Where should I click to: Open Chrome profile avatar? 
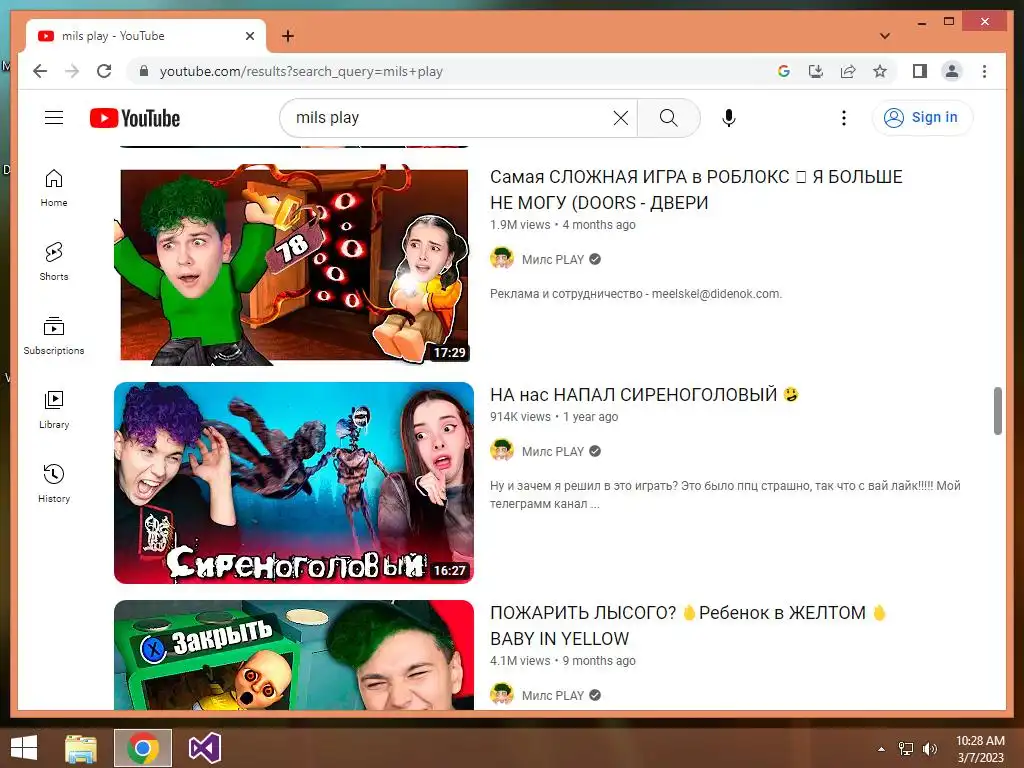(952, 71)
